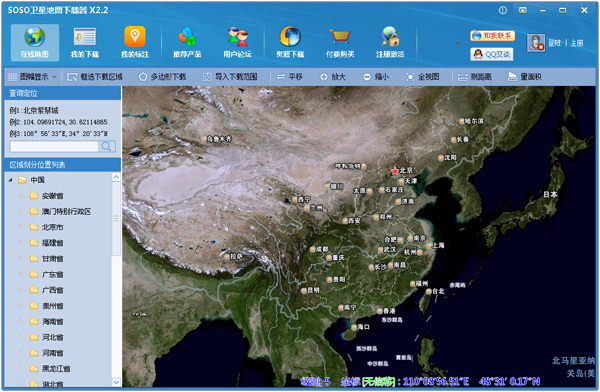This screenshot has width=600, height=392.
Task: Click the QQ交谈 chat button
Action: point(492,54)
